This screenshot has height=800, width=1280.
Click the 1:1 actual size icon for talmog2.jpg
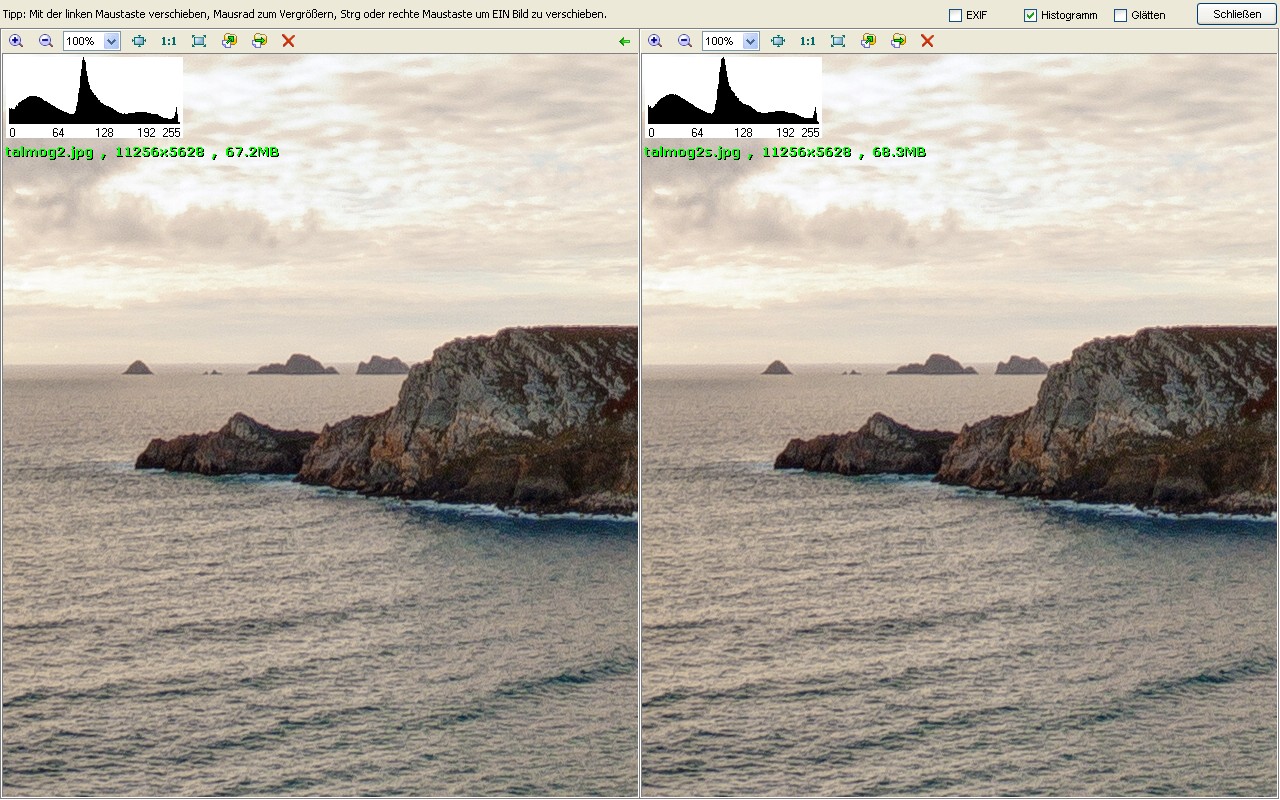[169, 41]
